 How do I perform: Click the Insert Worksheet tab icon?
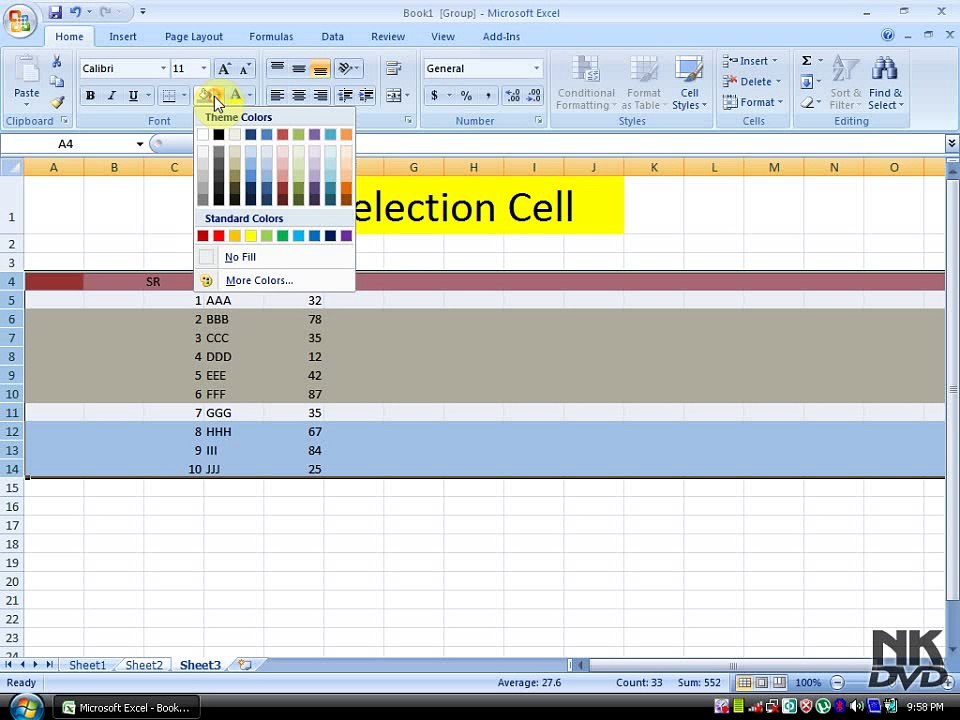tap(245, 664)
